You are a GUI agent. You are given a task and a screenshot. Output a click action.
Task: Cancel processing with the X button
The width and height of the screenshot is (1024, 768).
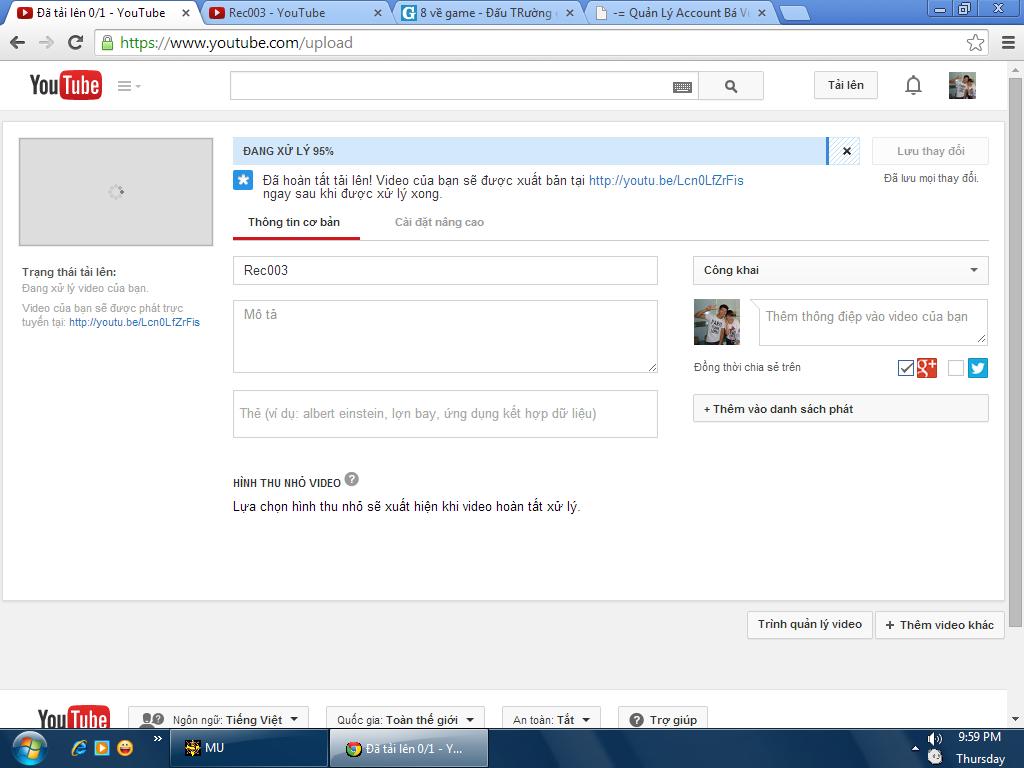point(846,151)
